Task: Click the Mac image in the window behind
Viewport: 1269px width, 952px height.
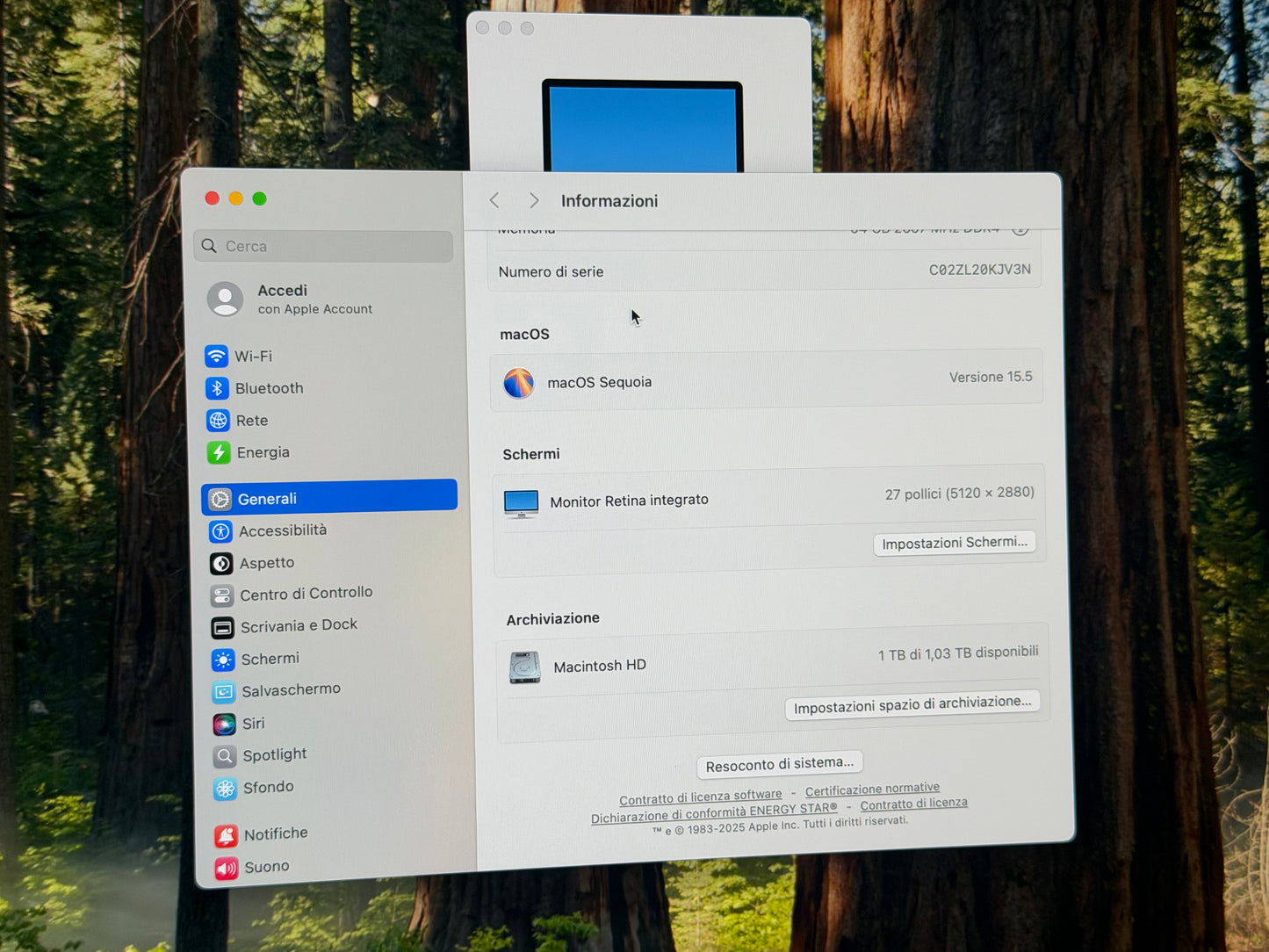Action: pos(642,126)
